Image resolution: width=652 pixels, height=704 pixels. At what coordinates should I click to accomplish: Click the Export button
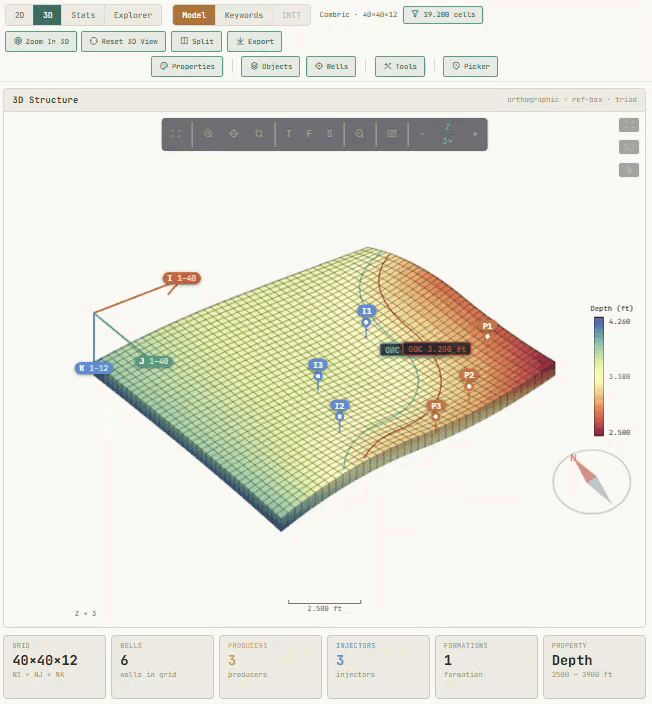coord(254,41)
